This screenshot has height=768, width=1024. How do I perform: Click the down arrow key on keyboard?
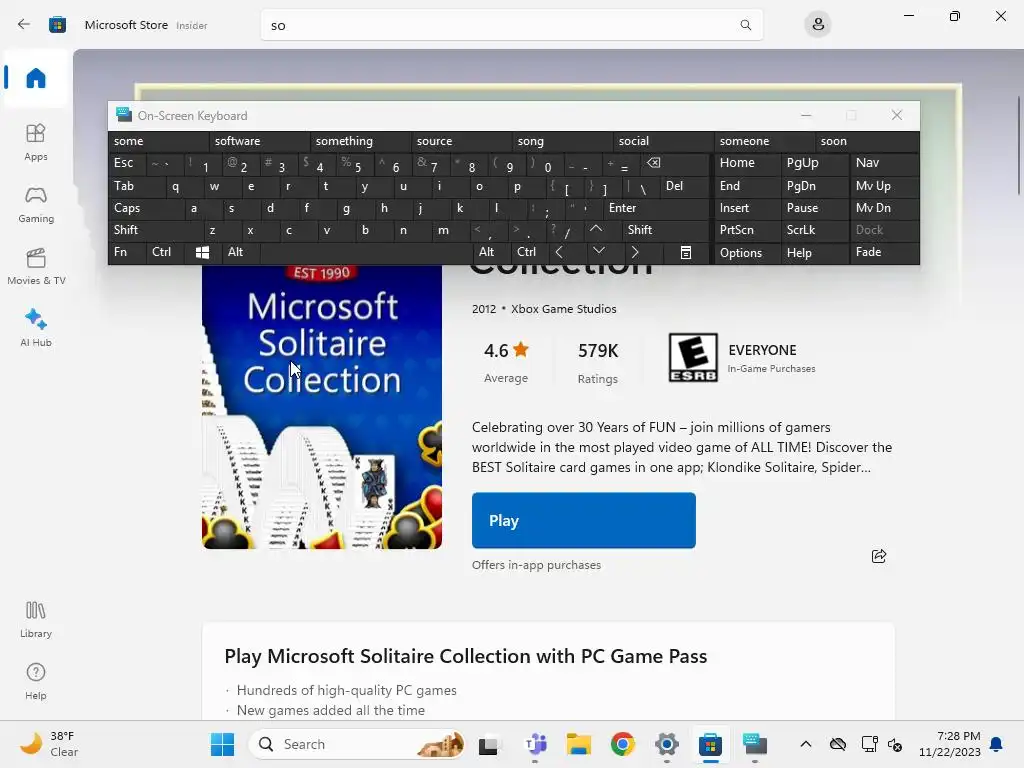pyautogui.click(x=598, y=251)
